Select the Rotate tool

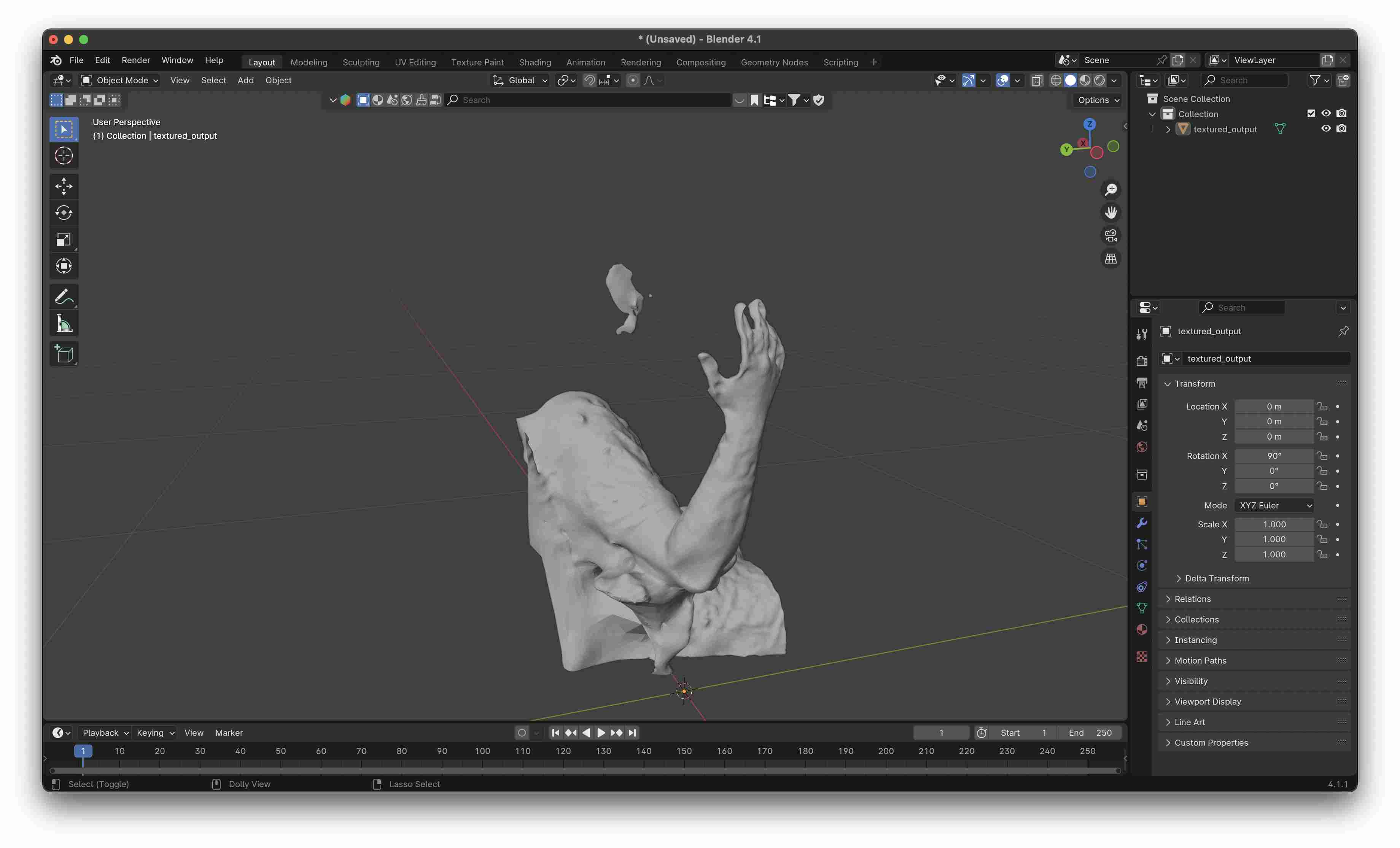(x=64, y=213)
